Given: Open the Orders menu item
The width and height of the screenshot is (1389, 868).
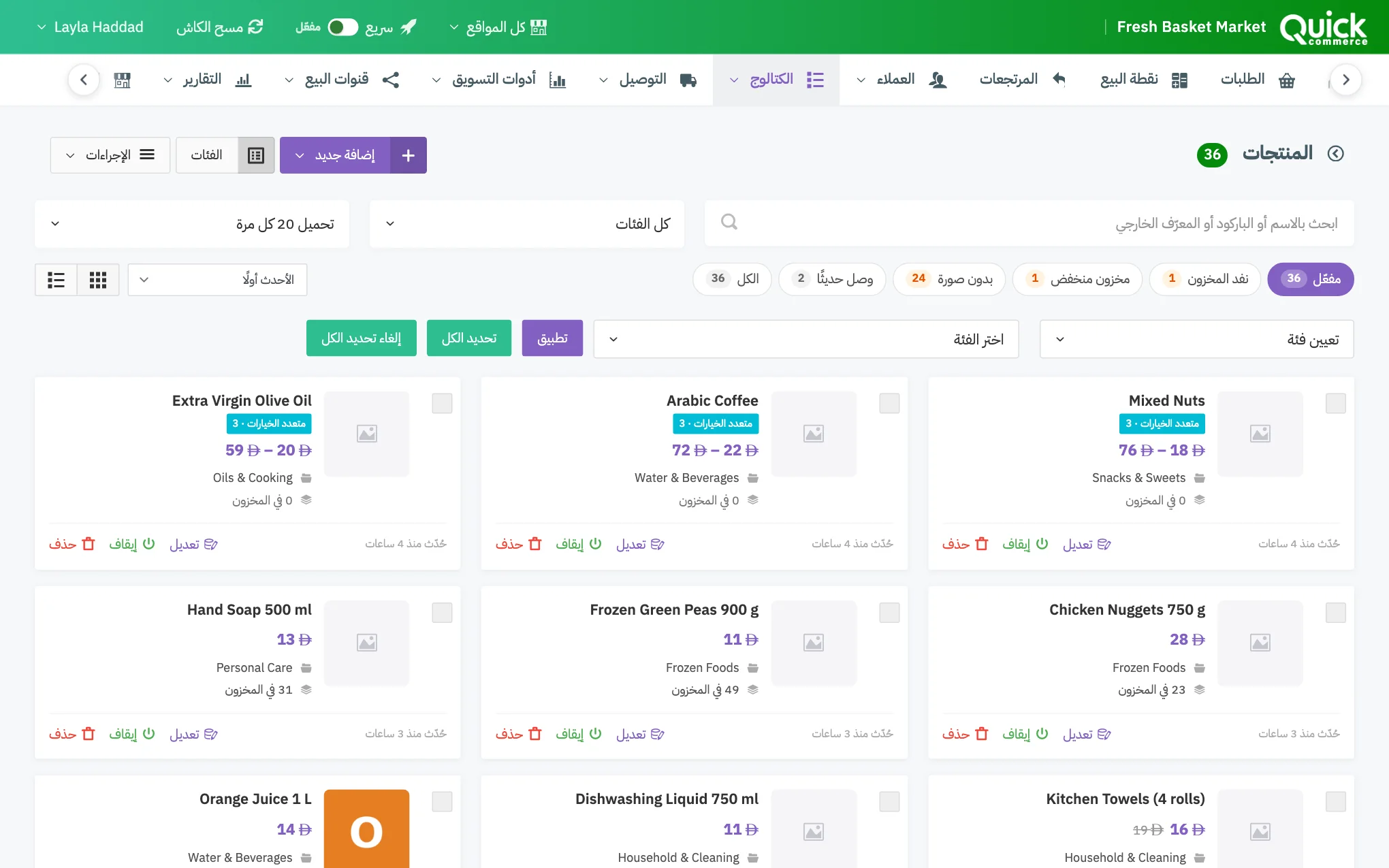Looking at the screenshot, I should (x=1257, y=80).
